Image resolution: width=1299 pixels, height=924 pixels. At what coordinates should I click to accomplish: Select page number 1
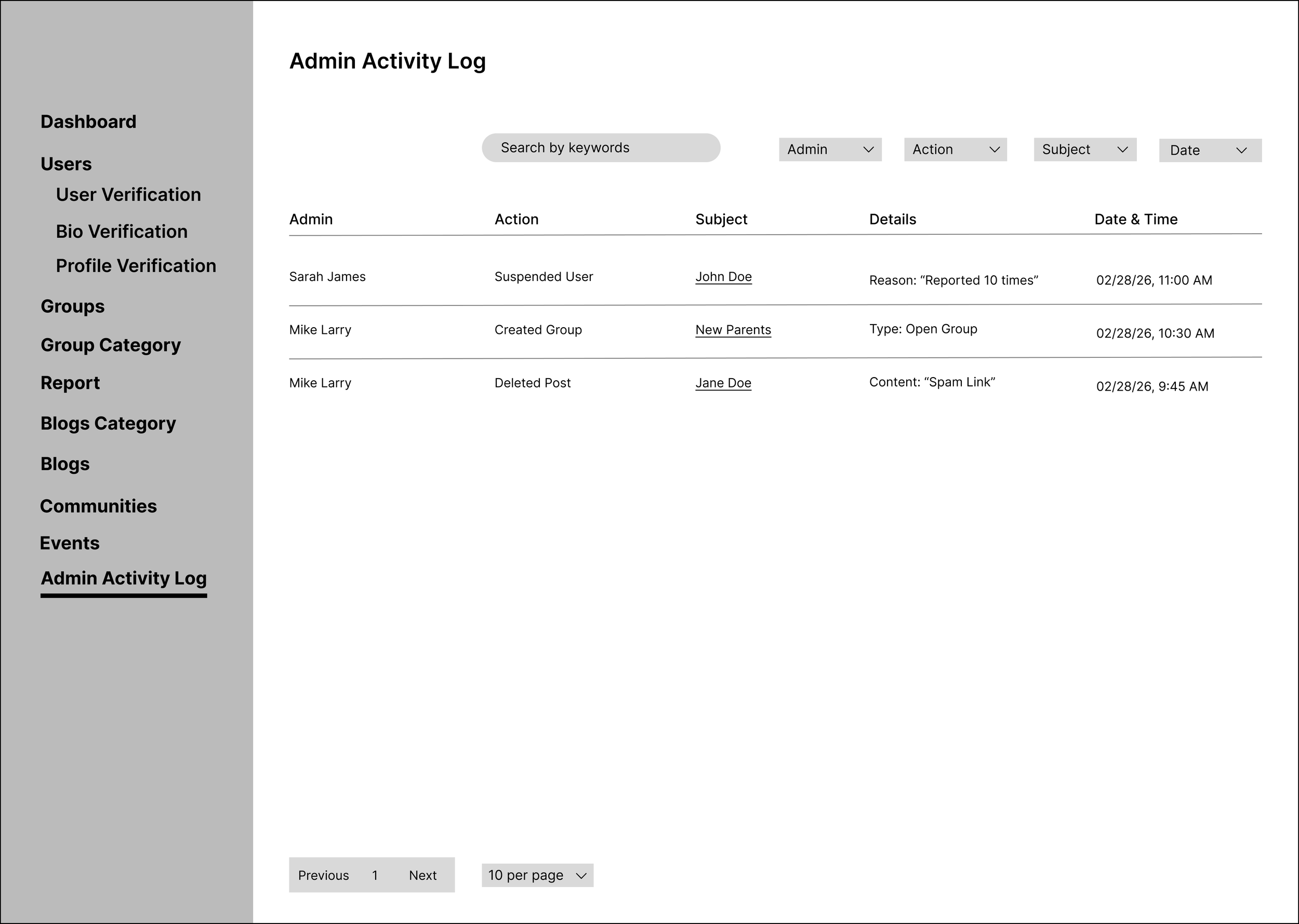(x=375, y=875)
